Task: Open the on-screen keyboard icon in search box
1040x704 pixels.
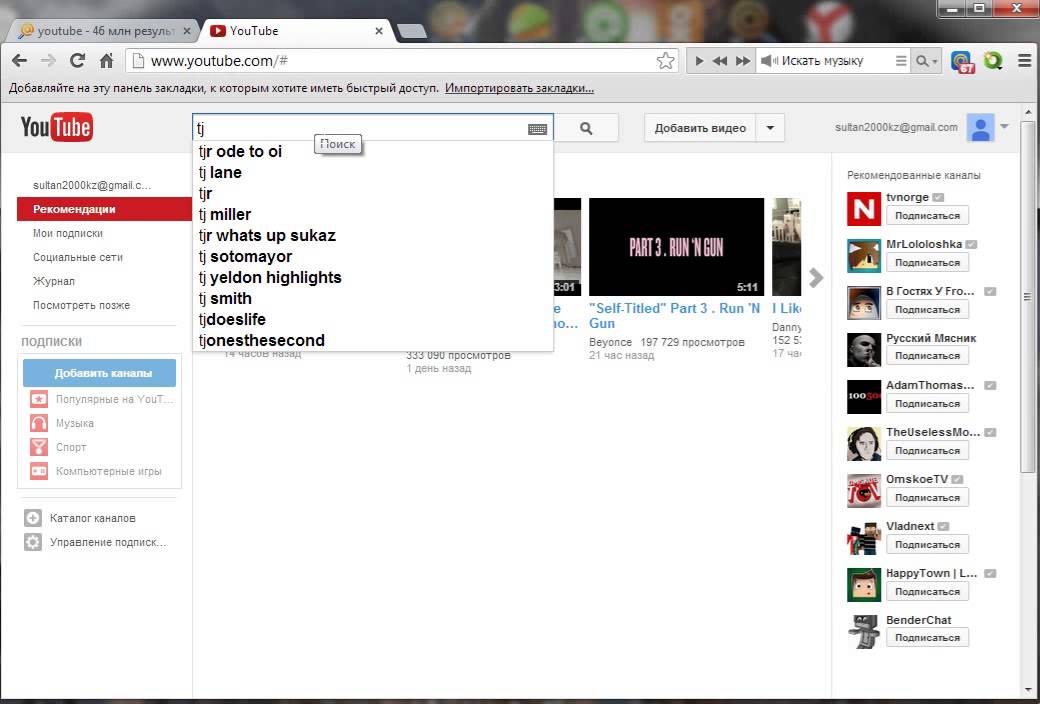Action: [537, 129]
